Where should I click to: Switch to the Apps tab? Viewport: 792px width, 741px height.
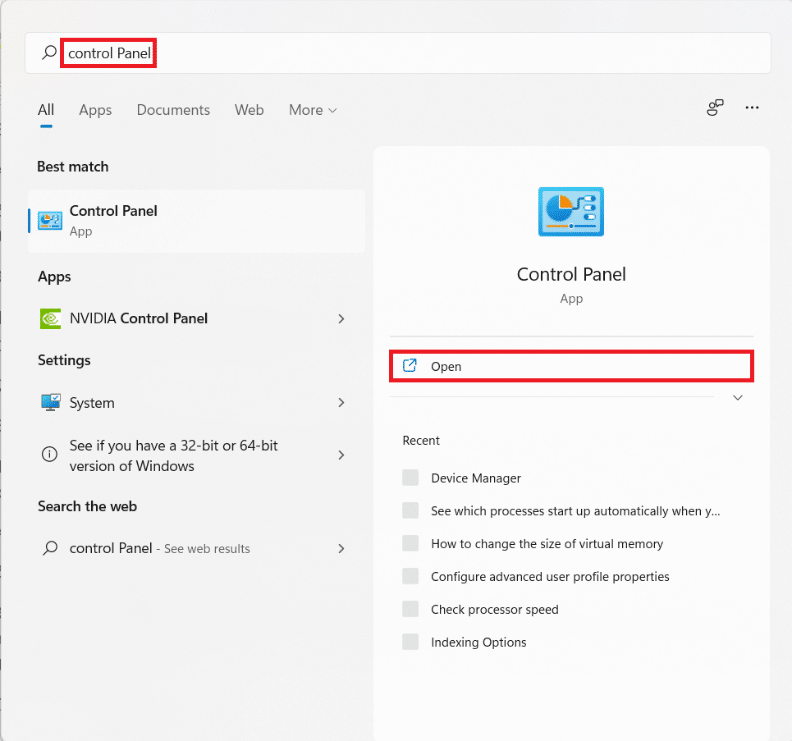[x=95, y=110]
